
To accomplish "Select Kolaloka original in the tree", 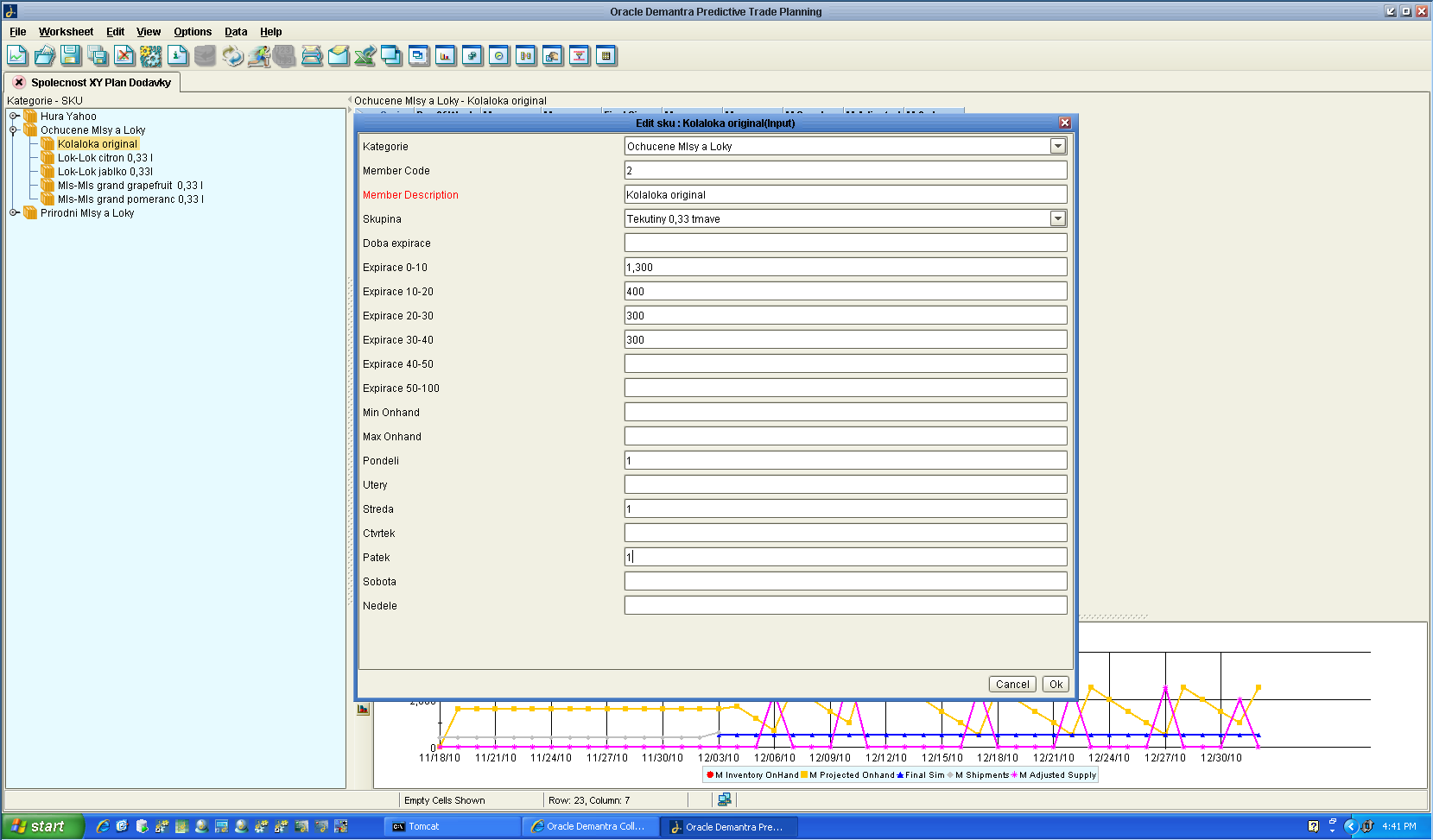I will click(98, 143).
